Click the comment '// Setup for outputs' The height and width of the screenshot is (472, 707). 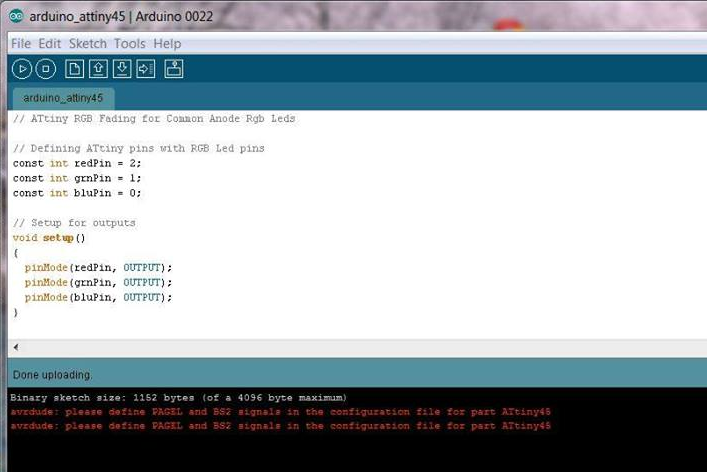click(x=74, y=223)
